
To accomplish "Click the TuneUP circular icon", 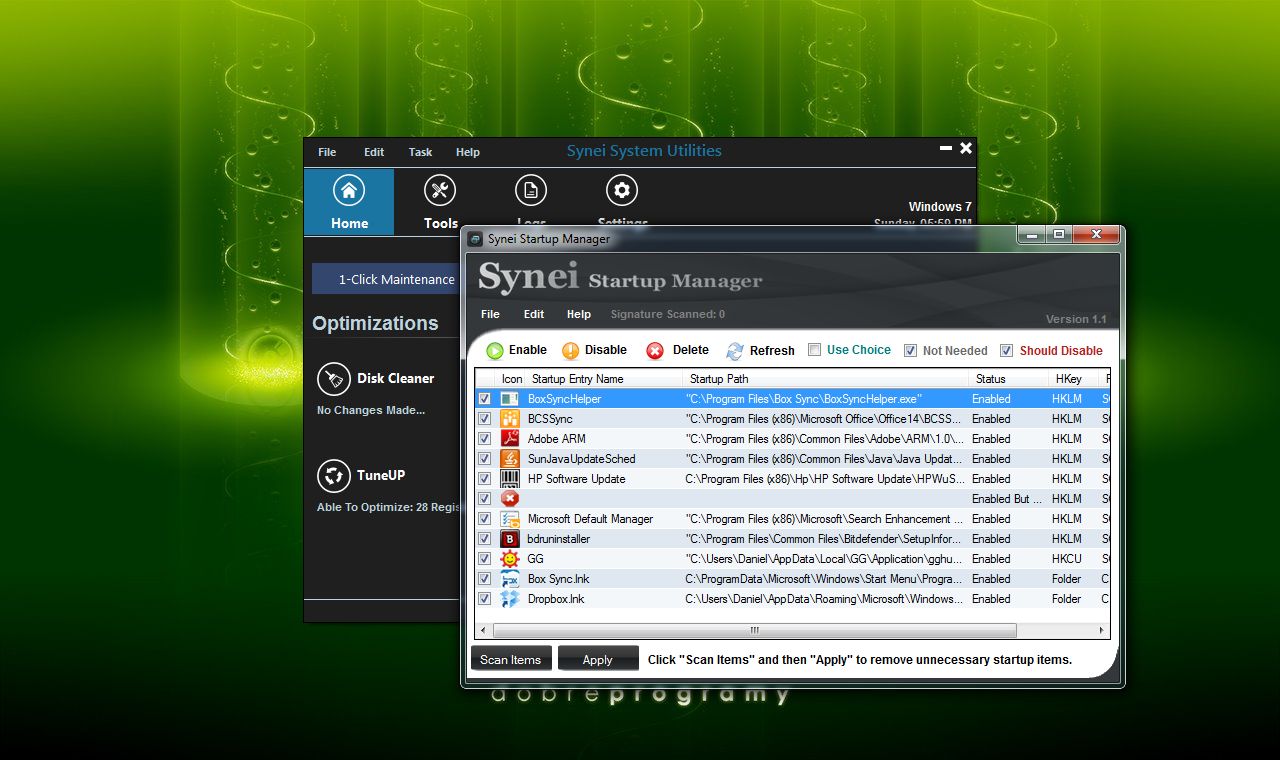I will pos(333,476).
